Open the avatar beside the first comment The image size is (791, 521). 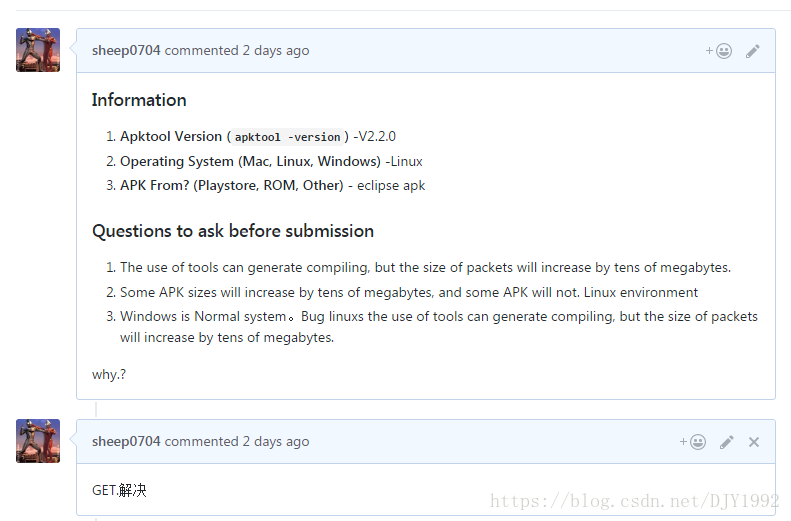point(38,50)
